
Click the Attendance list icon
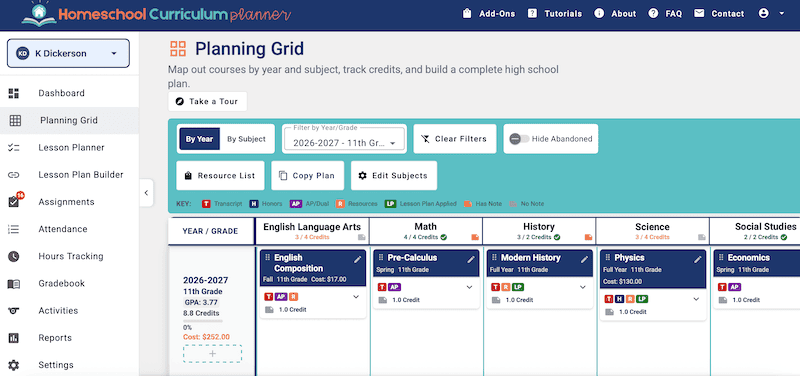(x=14, y=229)
